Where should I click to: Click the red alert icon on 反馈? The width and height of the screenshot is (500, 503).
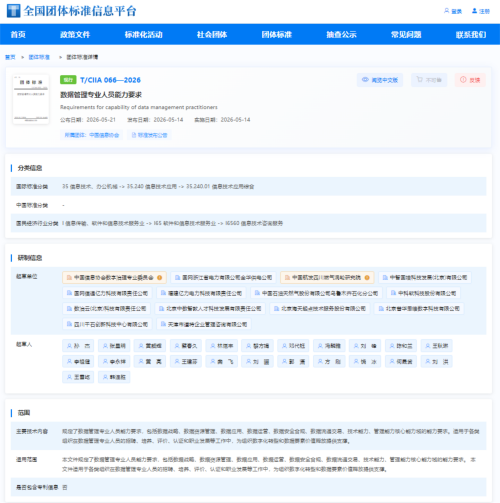pos(463,80)
